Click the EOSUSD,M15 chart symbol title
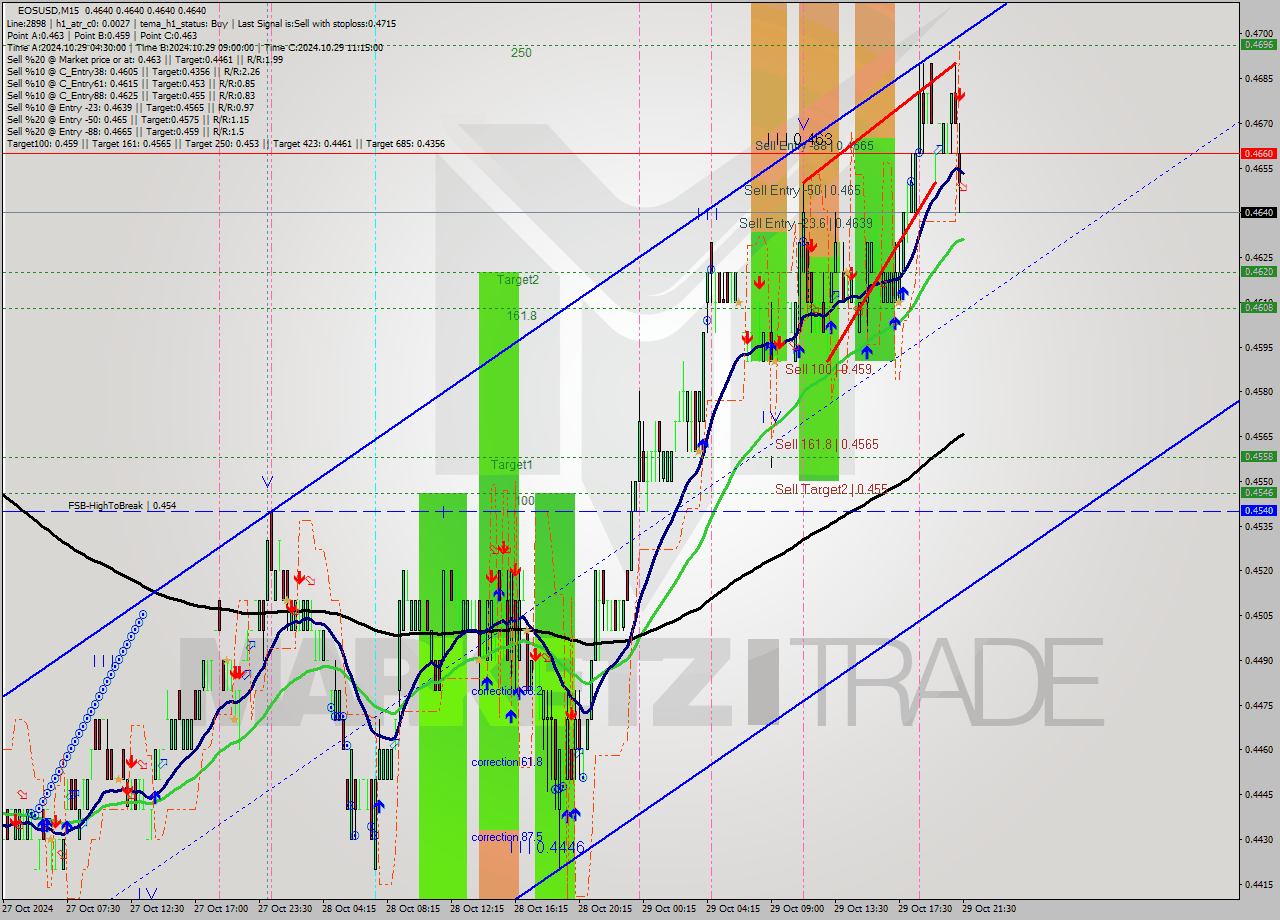 [x=49, y=11]
